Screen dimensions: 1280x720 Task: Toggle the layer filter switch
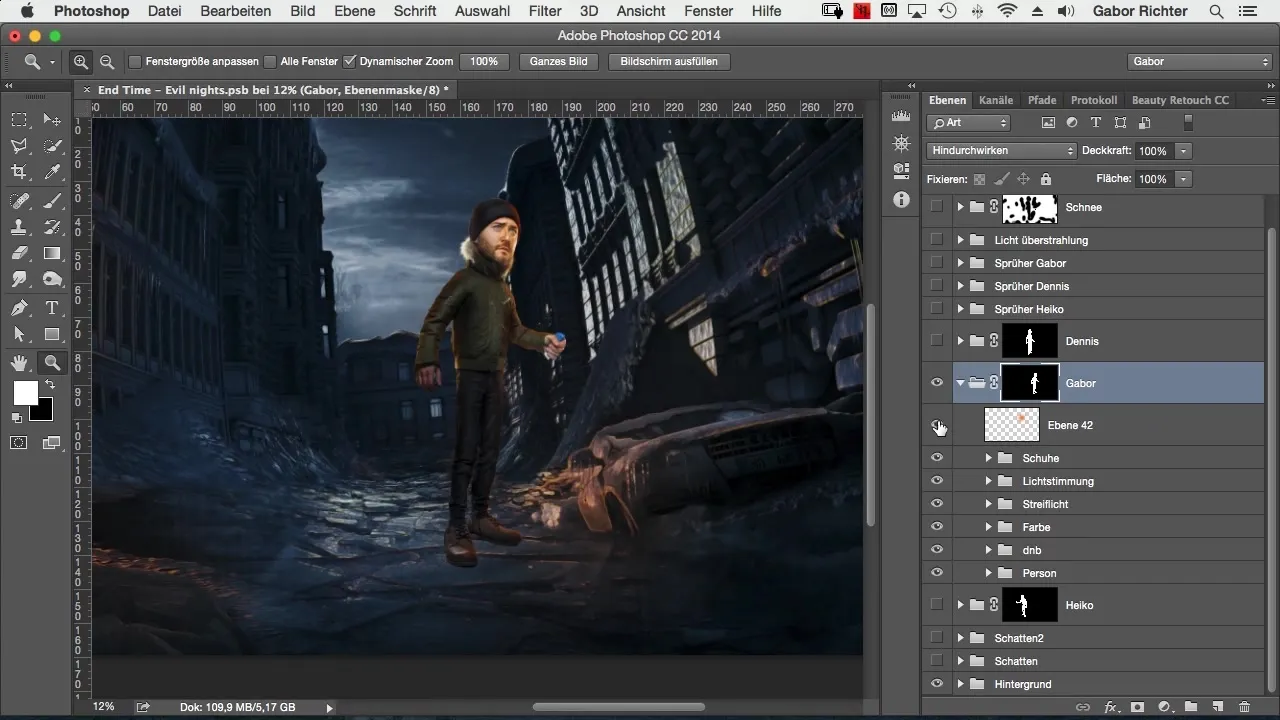[x=1188, y=123]
